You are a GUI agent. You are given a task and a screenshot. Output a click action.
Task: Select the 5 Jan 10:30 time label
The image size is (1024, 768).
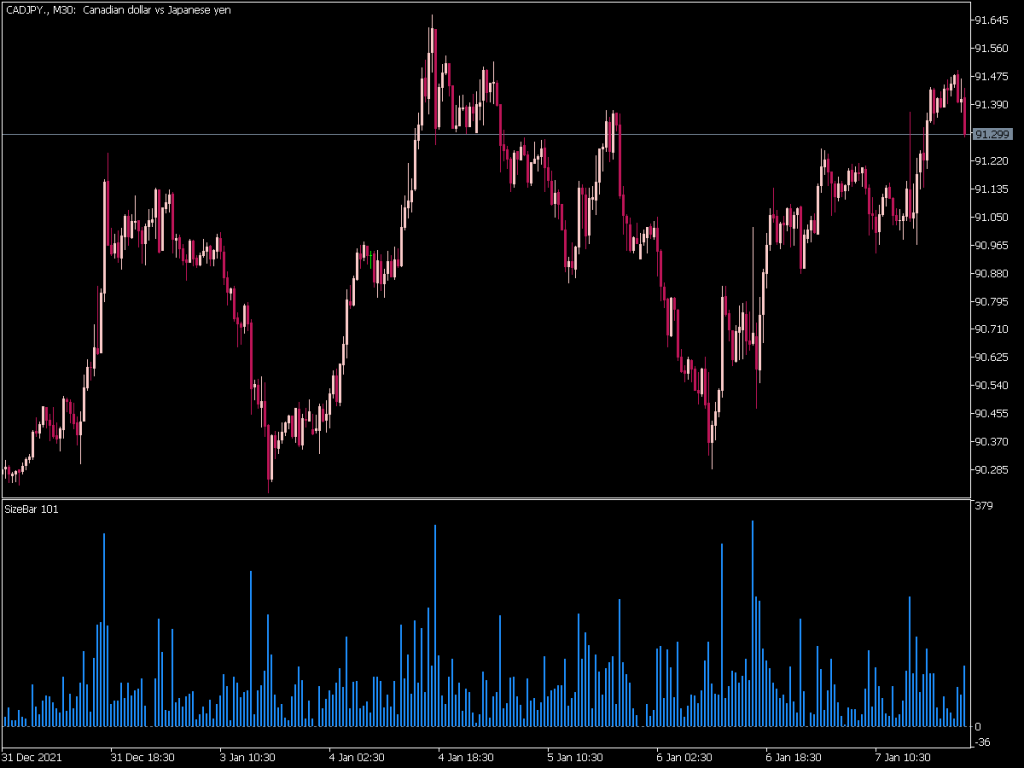click(576, 757)
